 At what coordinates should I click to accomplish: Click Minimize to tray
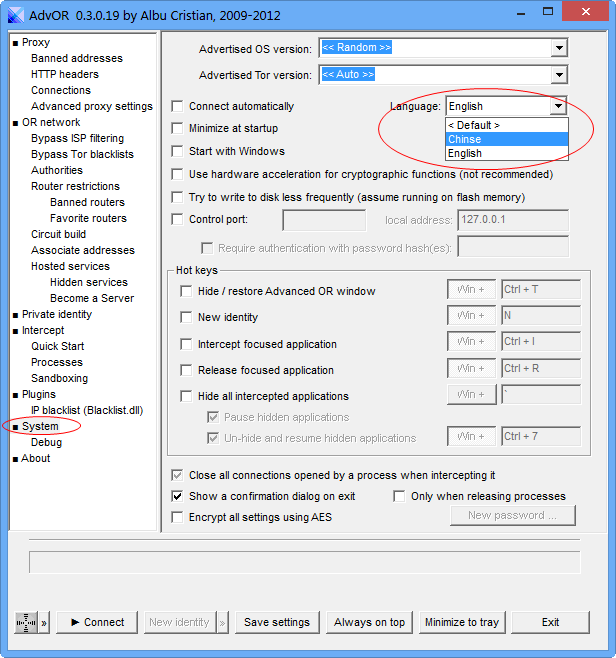pyautogui.click(x=462, y=622)
